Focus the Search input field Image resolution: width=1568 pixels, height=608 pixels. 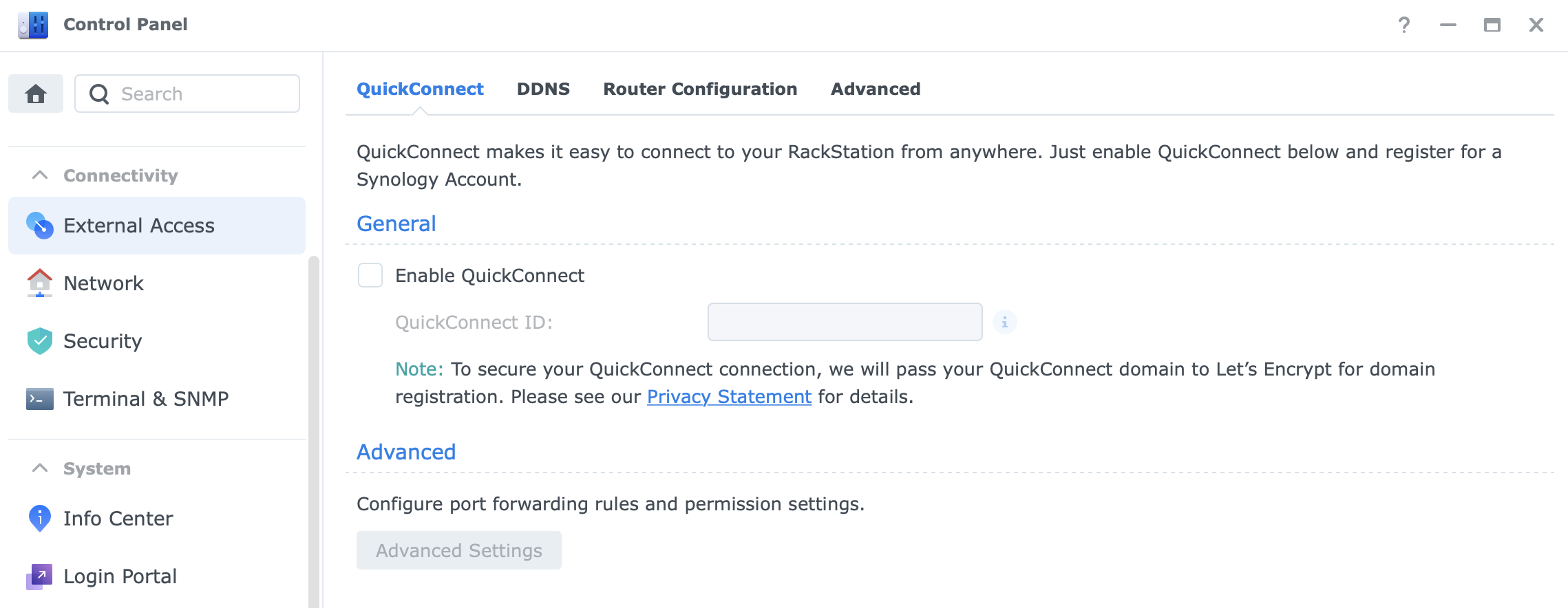187,94
